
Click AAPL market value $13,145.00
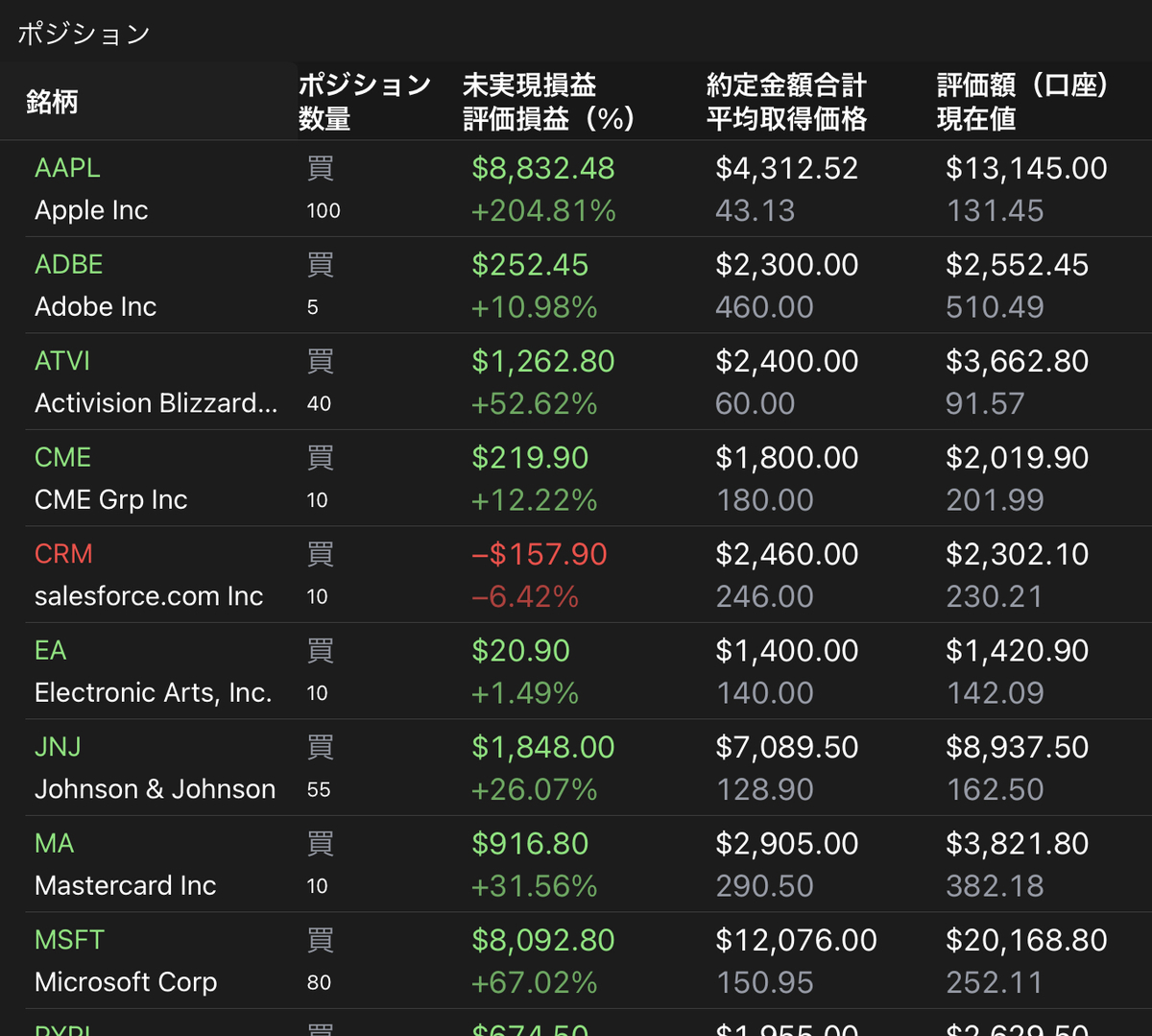click(x=1027, y=168)
